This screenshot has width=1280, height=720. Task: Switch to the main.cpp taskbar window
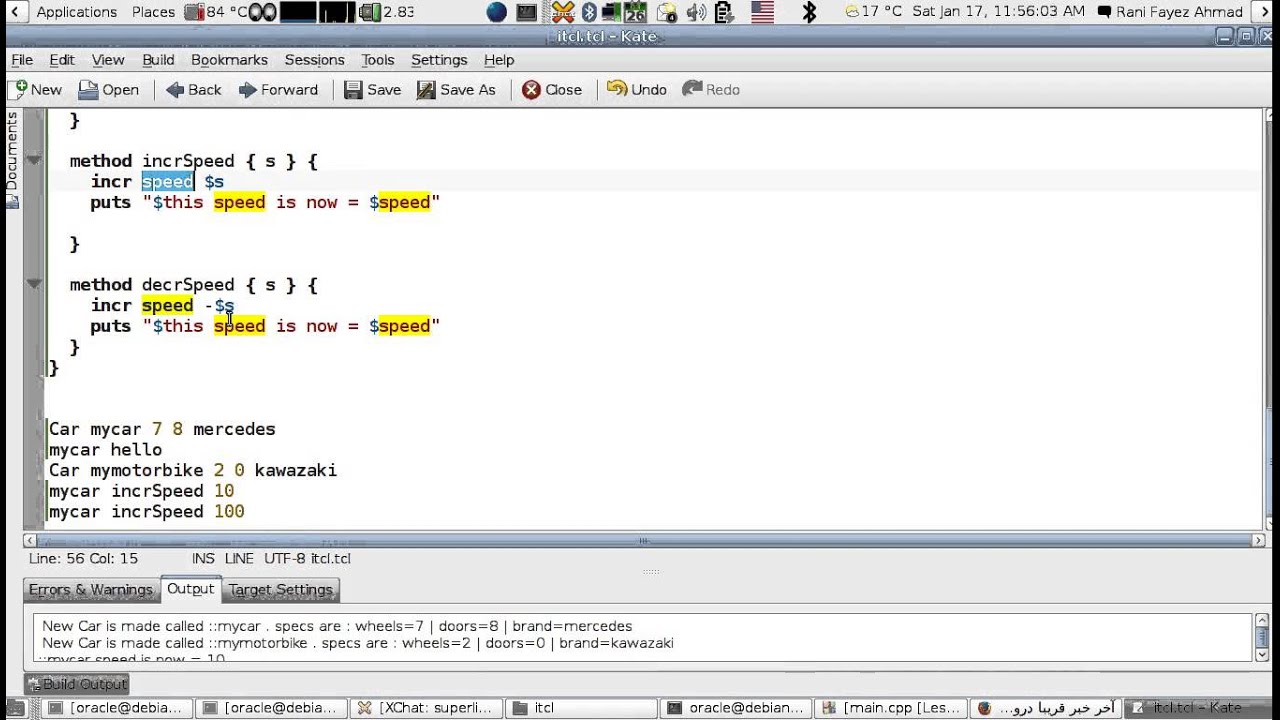[891, 708]
